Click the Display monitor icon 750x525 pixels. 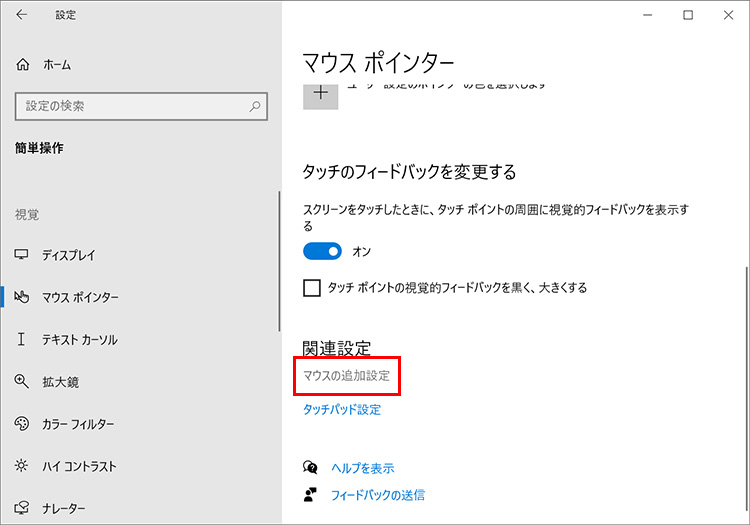(22, 255)
